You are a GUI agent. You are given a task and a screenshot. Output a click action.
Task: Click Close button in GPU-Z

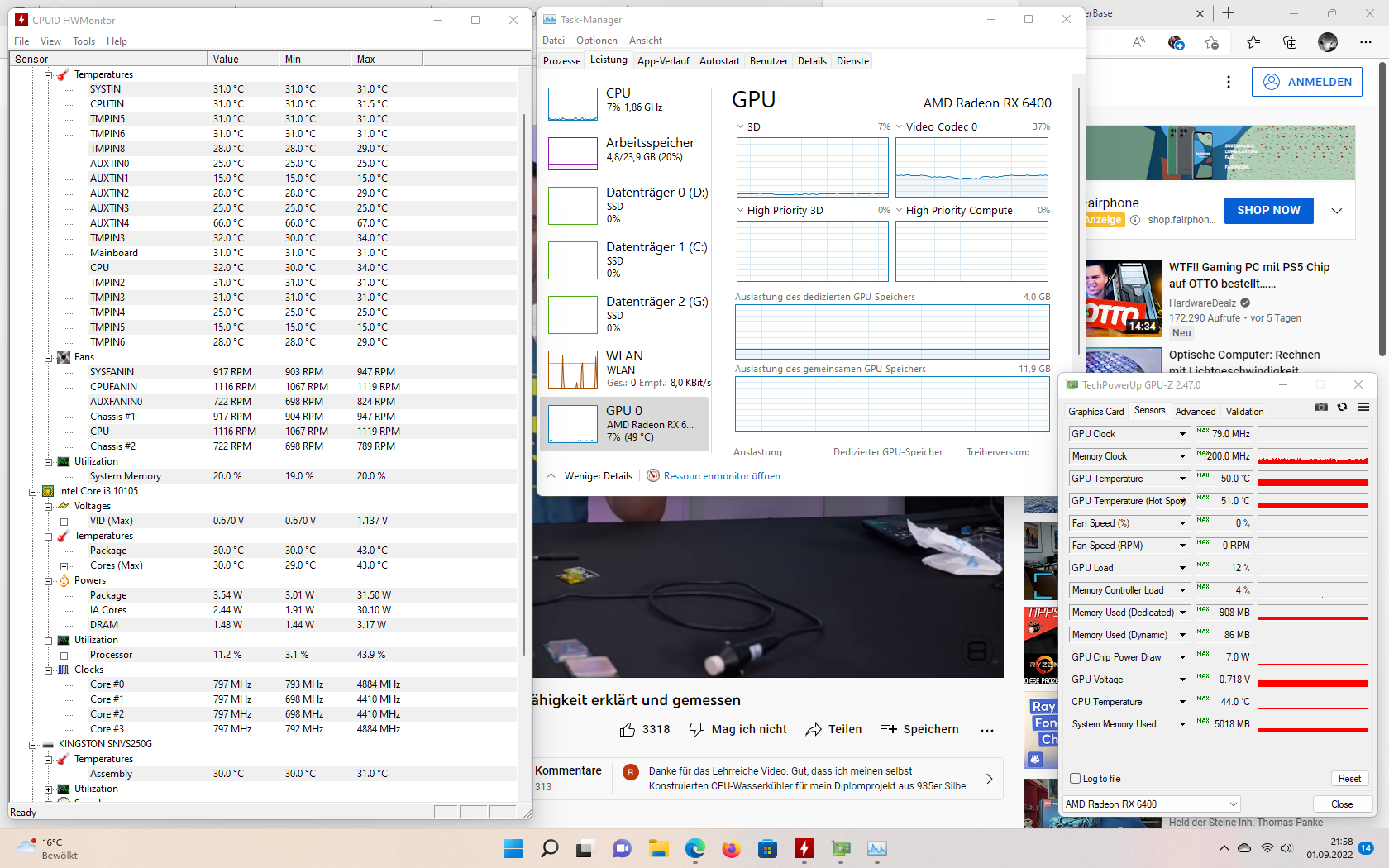pyautogui.click(x=1342, y=804)
